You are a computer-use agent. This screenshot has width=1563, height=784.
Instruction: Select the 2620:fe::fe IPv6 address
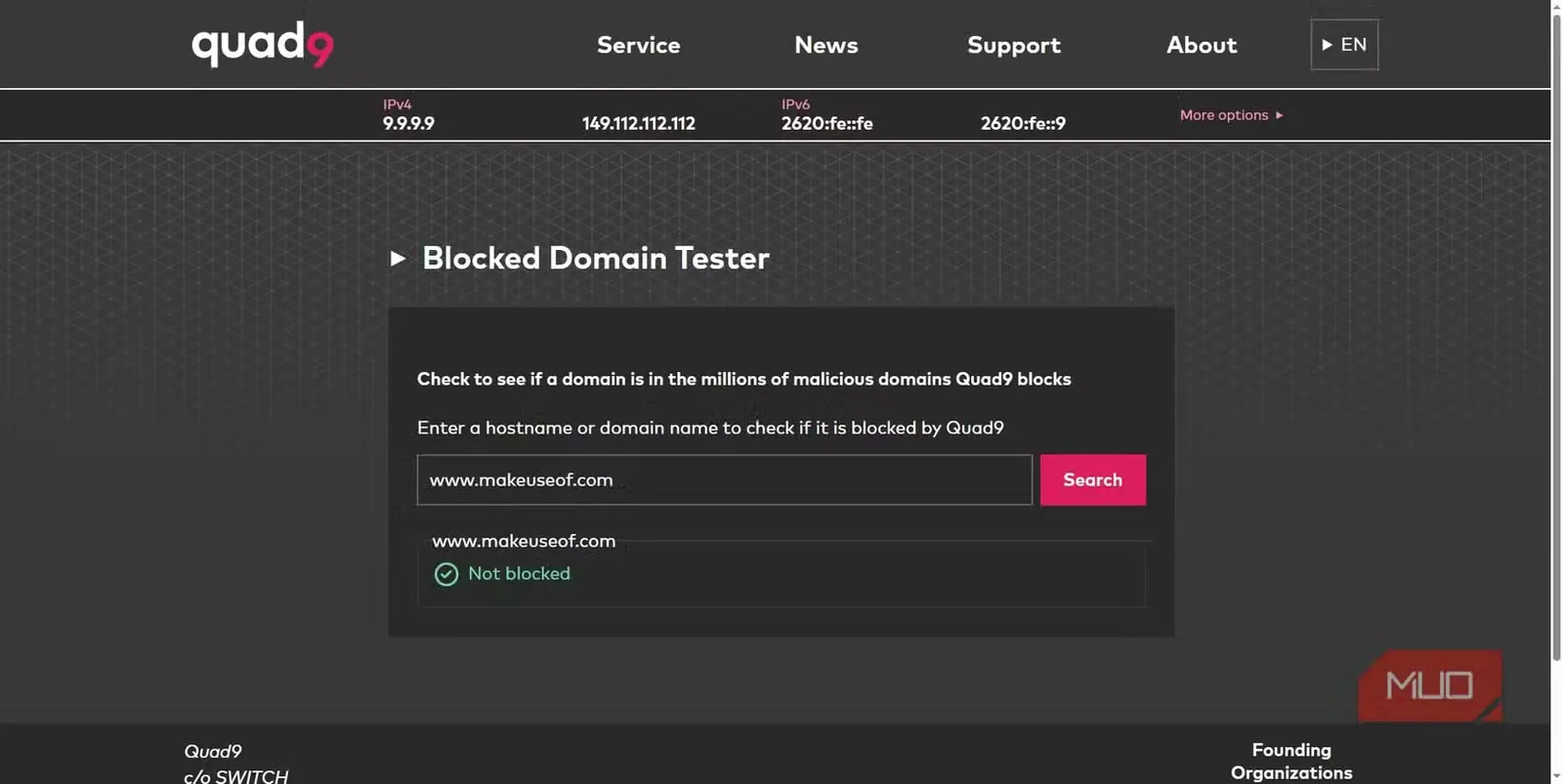(x=827, y=124)
